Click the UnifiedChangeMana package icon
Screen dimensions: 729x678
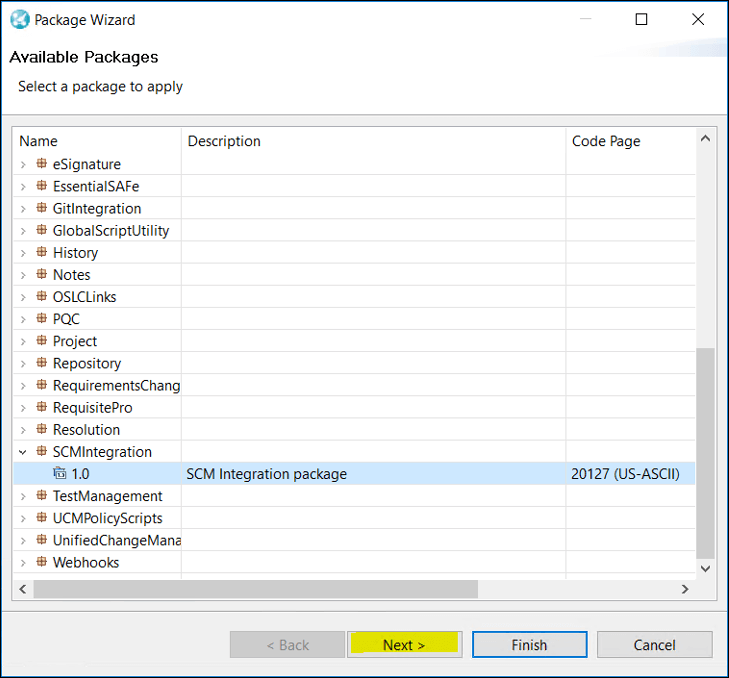point(42,539)
